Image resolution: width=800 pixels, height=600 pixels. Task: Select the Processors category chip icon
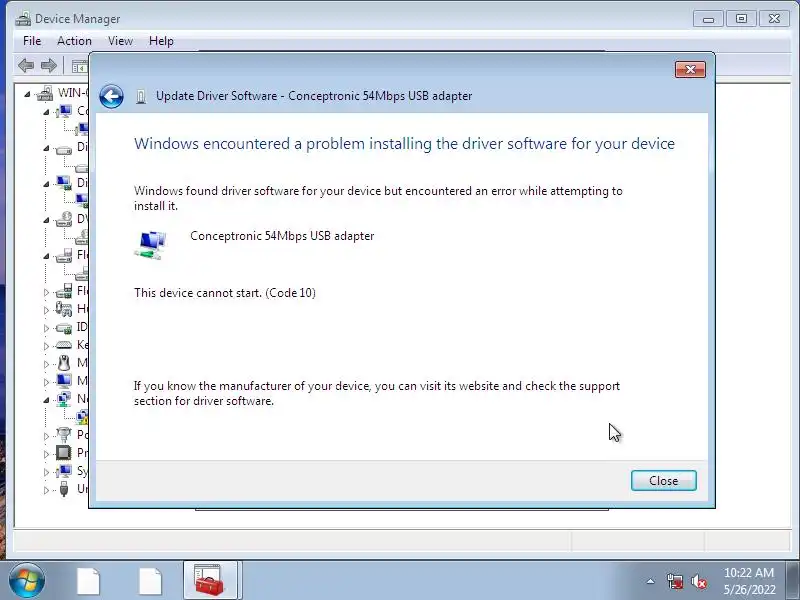[x=64, y=453]
